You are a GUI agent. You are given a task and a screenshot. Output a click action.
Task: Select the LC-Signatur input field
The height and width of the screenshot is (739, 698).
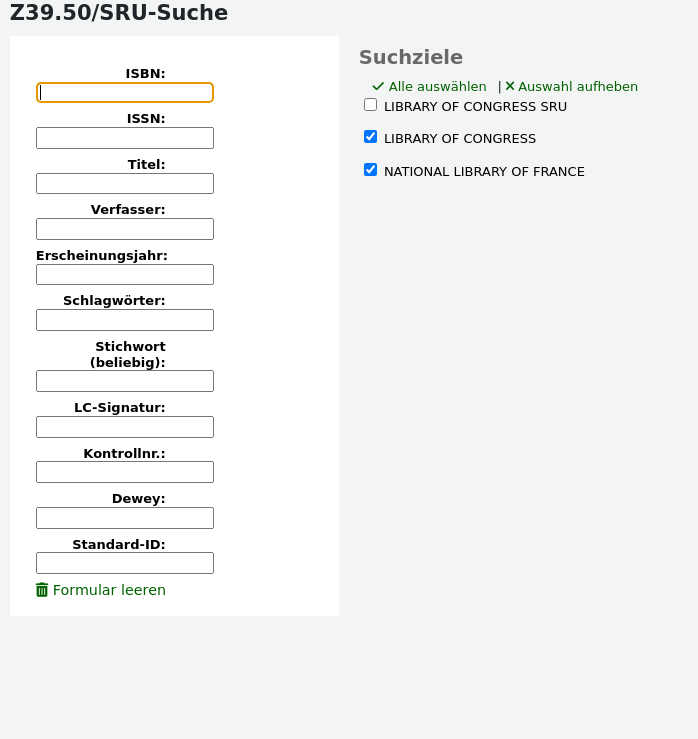[x=125, y=427]
